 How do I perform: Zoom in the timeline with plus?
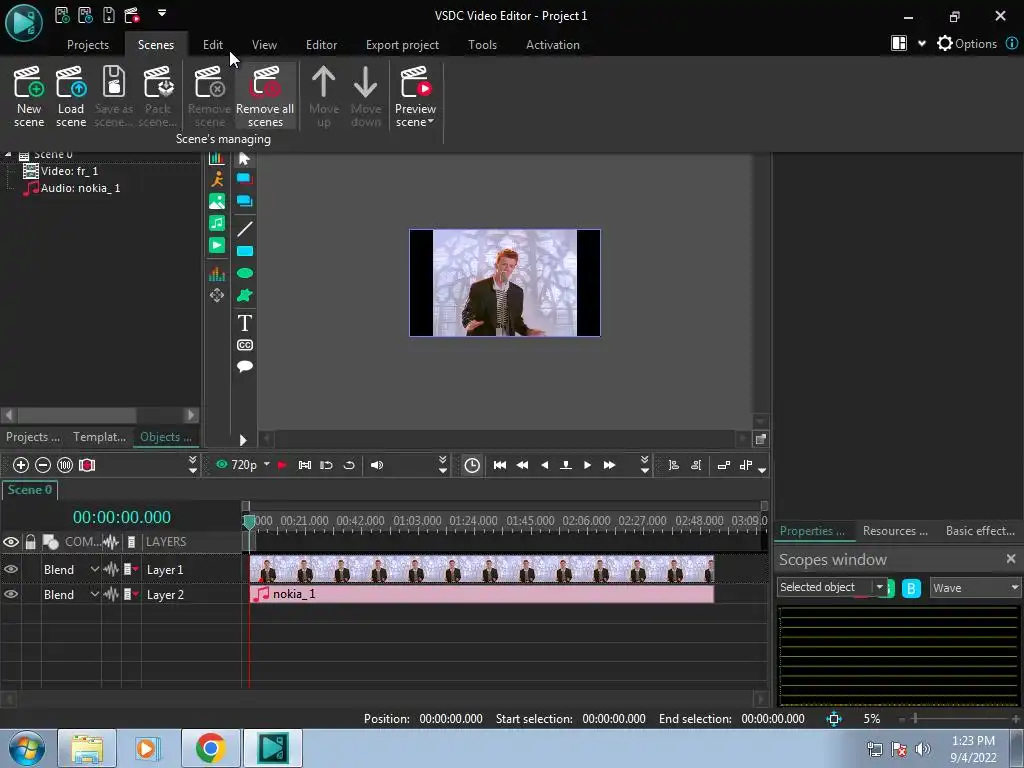click(21, 465)
